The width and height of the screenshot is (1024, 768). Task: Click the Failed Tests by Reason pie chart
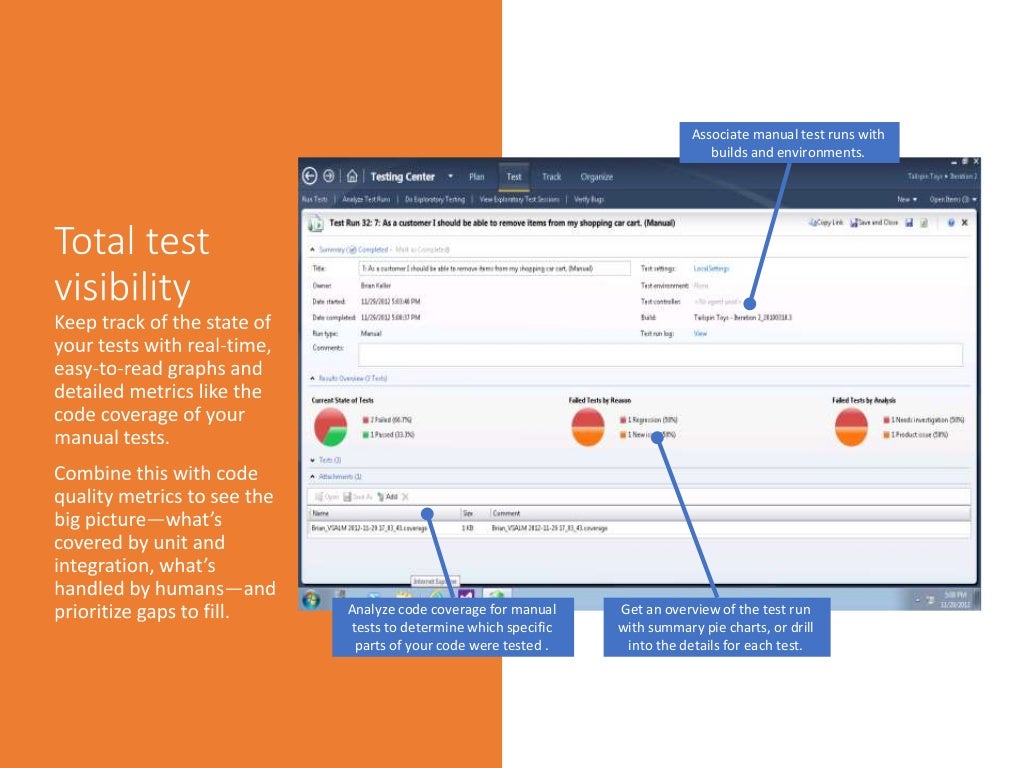point(588,427)
